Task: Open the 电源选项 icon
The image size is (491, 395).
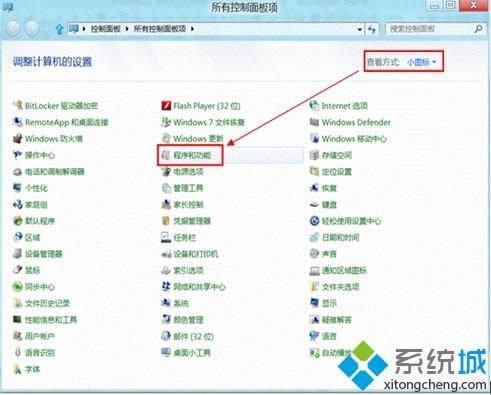Action: (x=166, y=172)
